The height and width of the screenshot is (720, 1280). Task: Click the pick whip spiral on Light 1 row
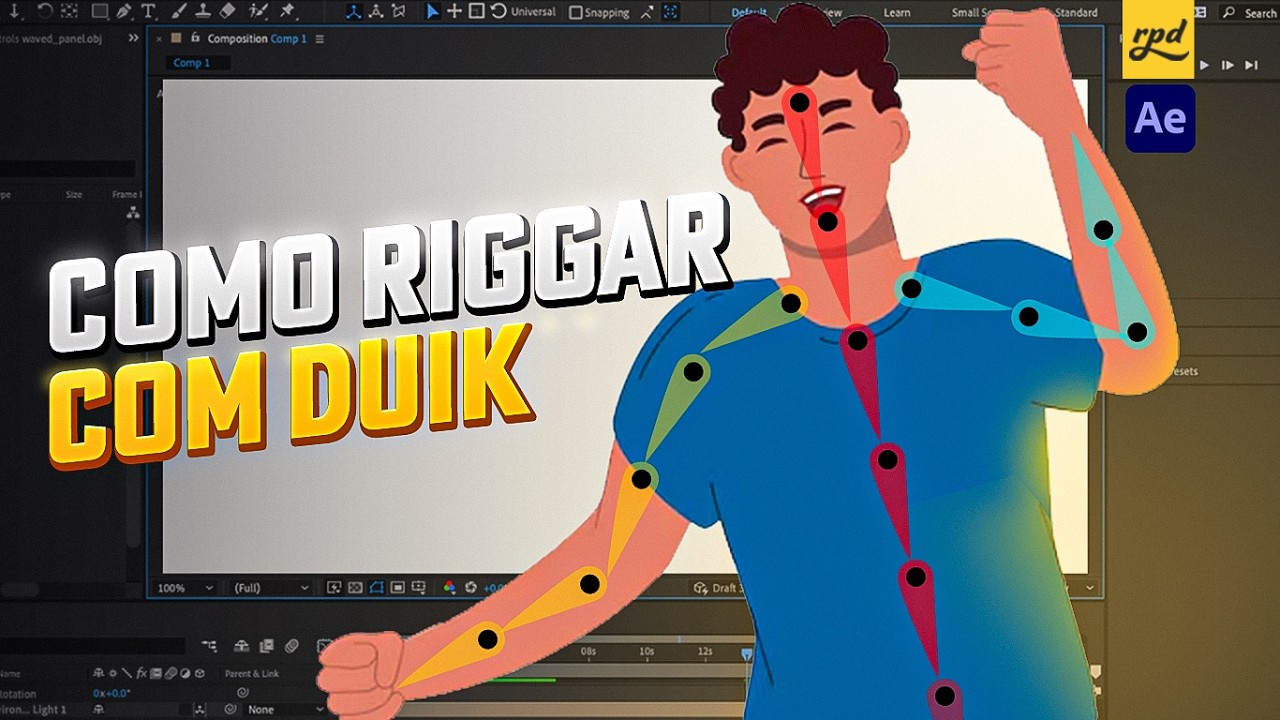pos(231,709)
